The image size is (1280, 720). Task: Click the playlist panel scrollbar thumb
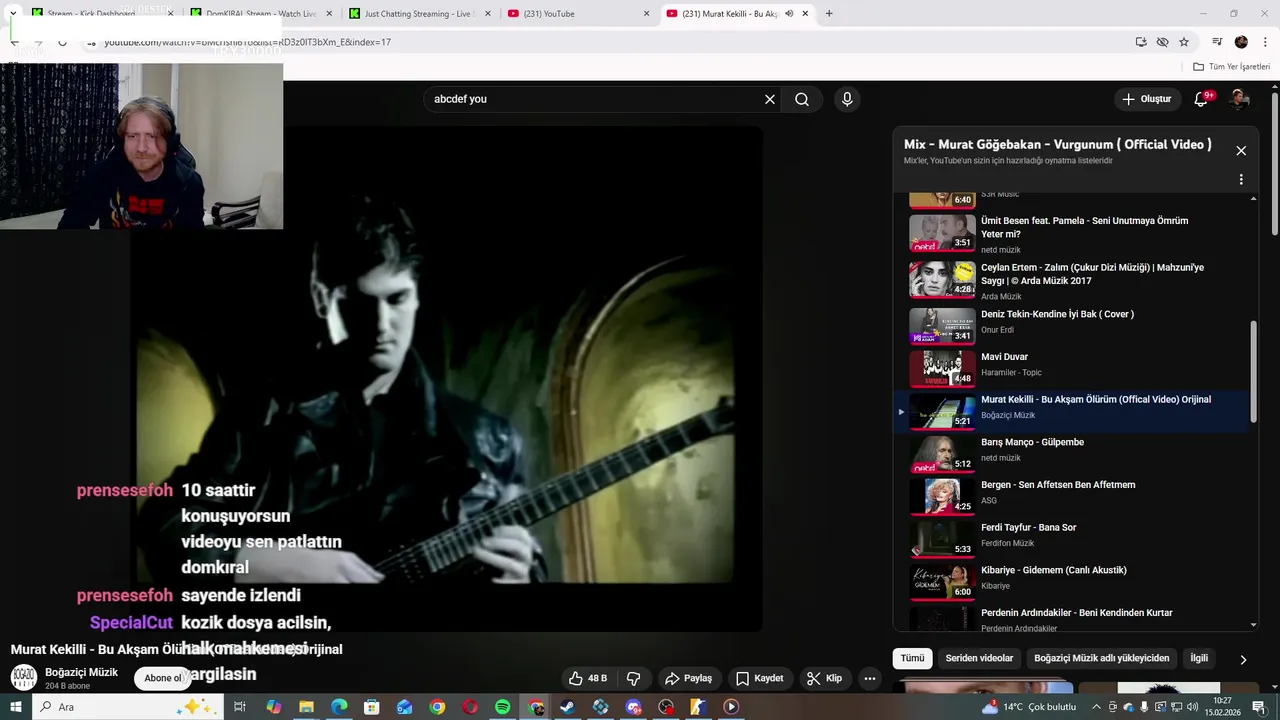(1254, 372)
